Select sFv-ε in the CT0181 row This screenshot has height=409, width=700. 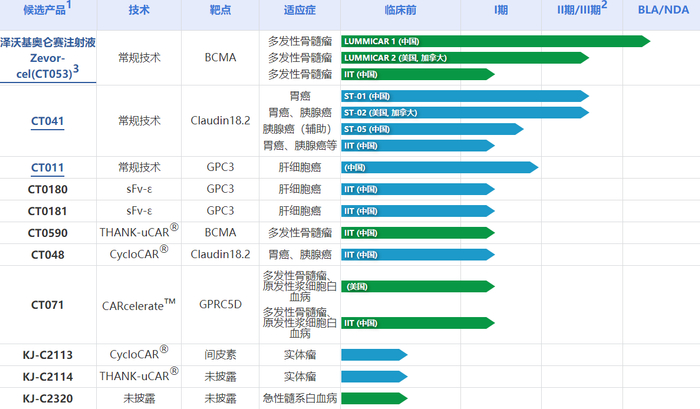(x=139, y=211)
